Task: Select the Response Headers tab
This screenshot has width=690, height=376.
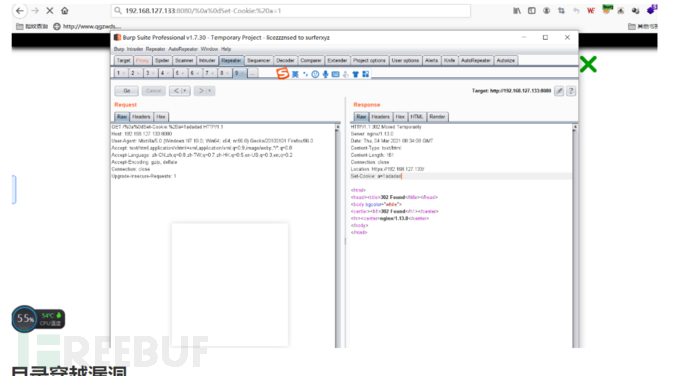Action: point(380,117)
